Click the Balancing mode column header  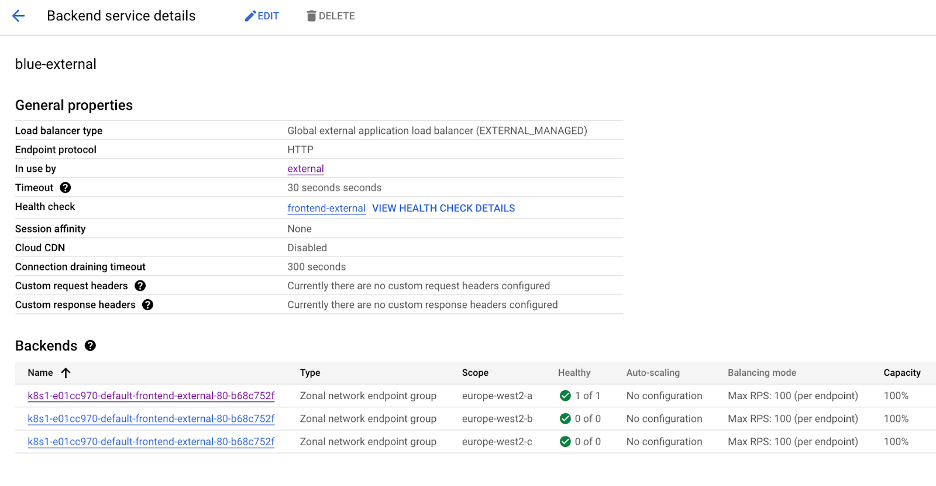(x=761, y=373)
